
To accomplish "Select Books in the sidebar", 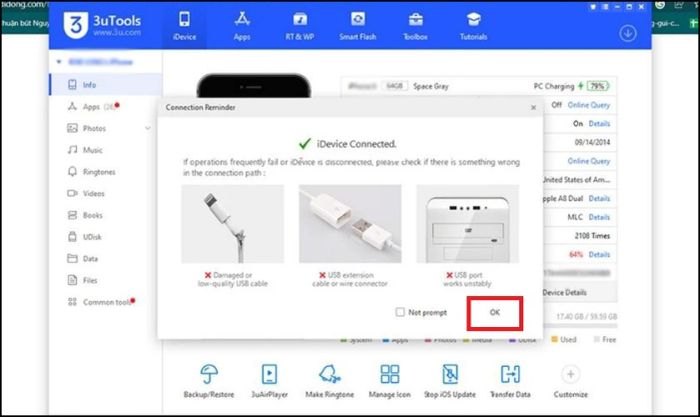I will coord(105,215).
